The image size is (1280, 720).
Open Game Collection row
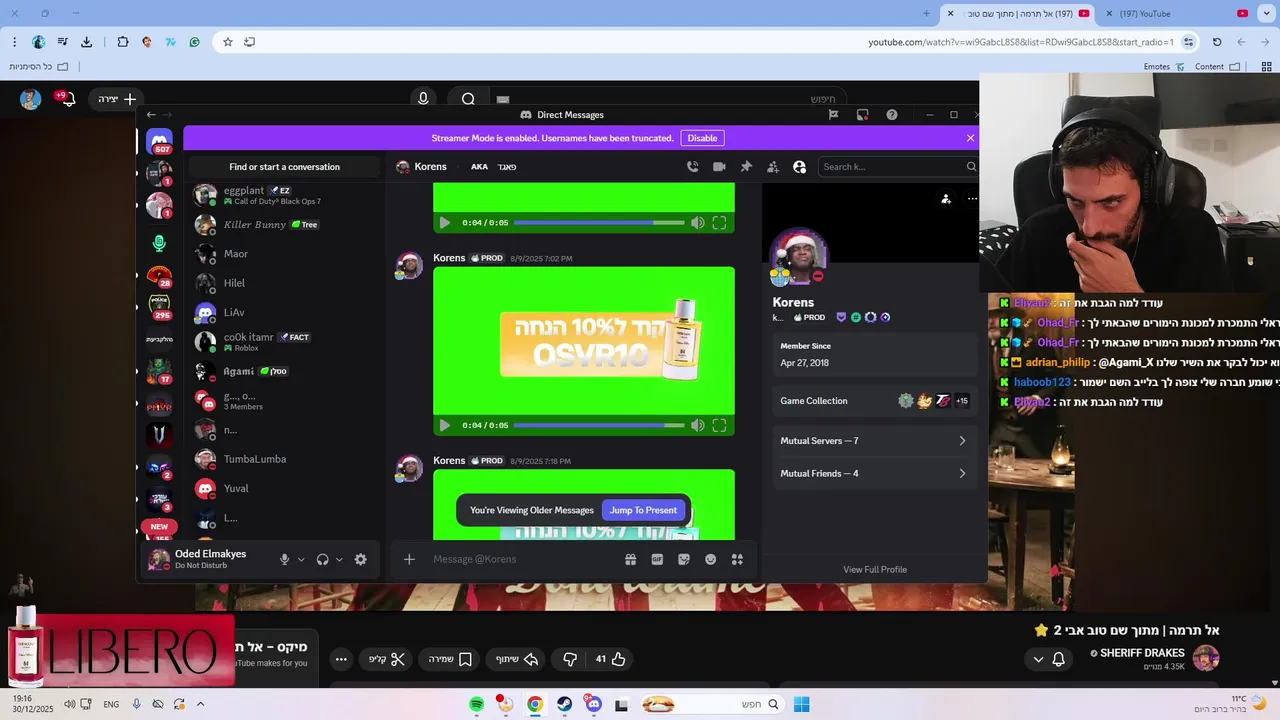(x=874, y=401)
